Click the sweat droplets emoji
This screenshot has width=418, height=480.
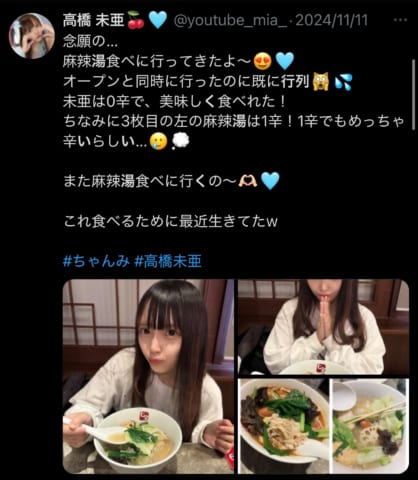pos(343,82)
